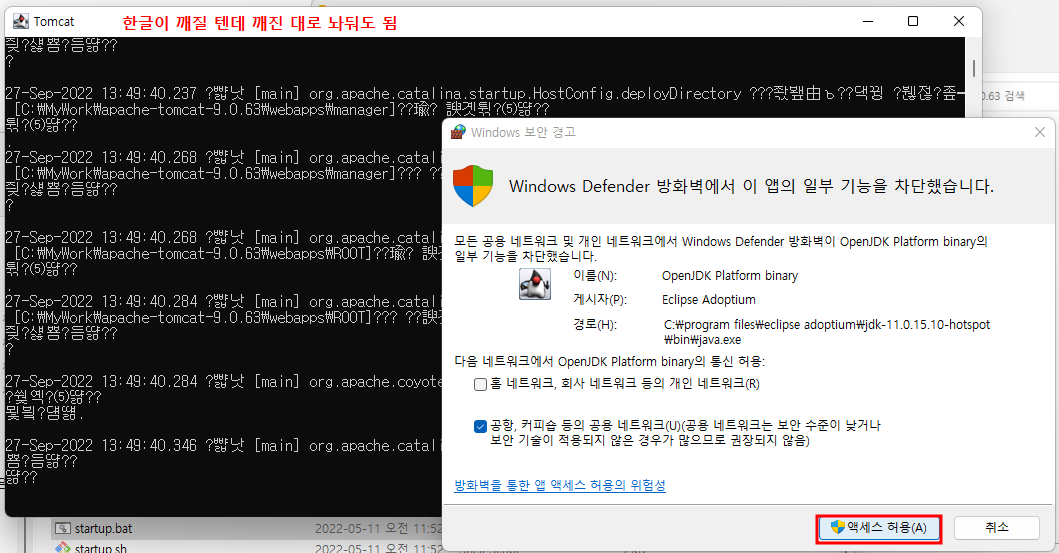Minimize the Tomcat console window
The image size is (1059, 553).
(x=868, y=22)
